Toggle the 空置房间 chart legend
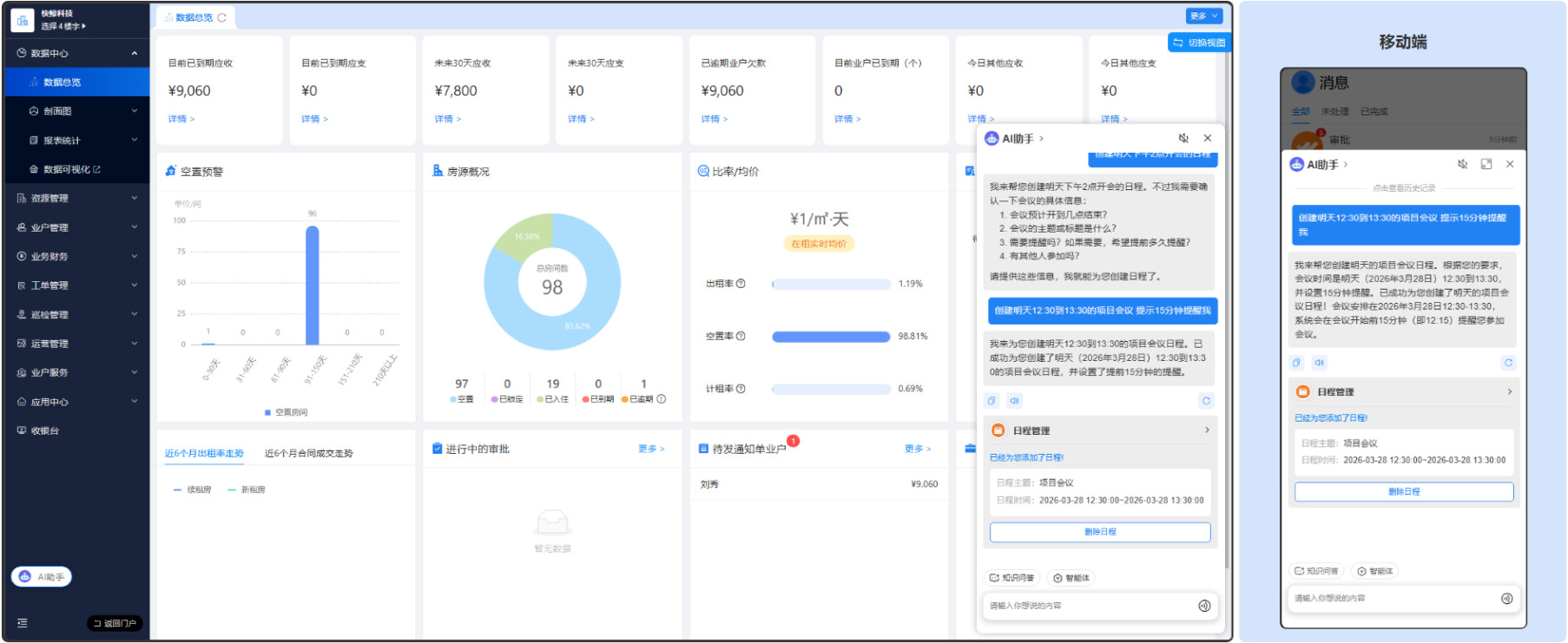 (286, 412)
